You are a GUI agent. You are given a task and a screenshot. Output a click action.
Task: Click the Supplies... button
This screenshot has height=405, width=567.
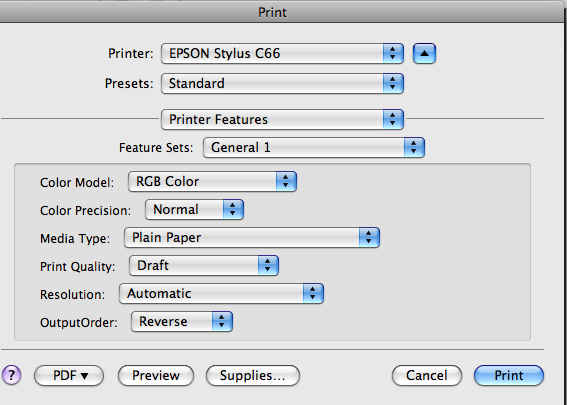point(253,375)
